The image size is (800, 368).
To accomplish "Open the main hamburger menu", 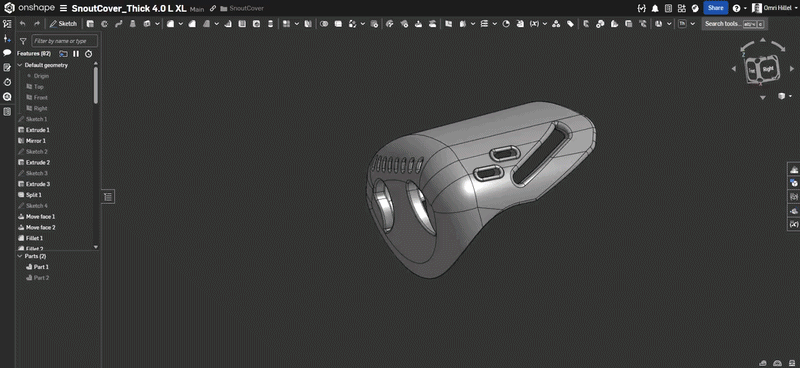I will (x=63, y=8).
